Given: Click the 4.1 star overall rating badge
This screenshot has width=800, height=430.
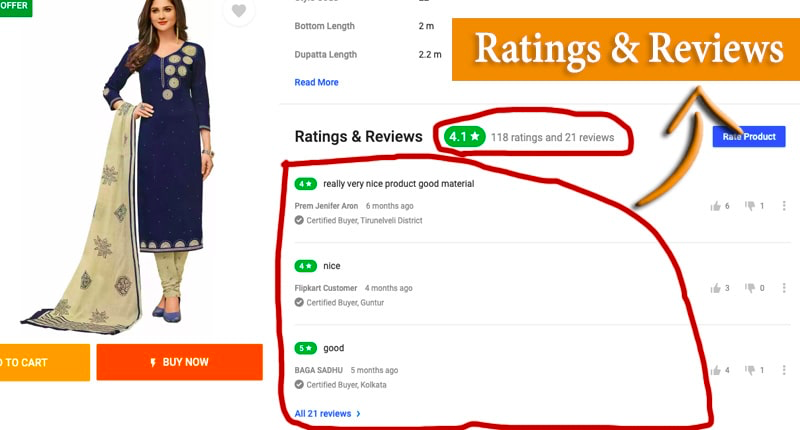Looking at the screenshot, I should (x=464, y=137).
